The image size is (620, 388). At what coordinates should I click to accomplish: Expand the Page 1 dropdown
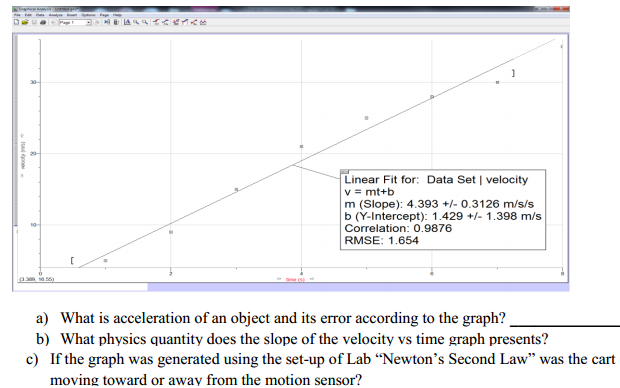[88, 23]
